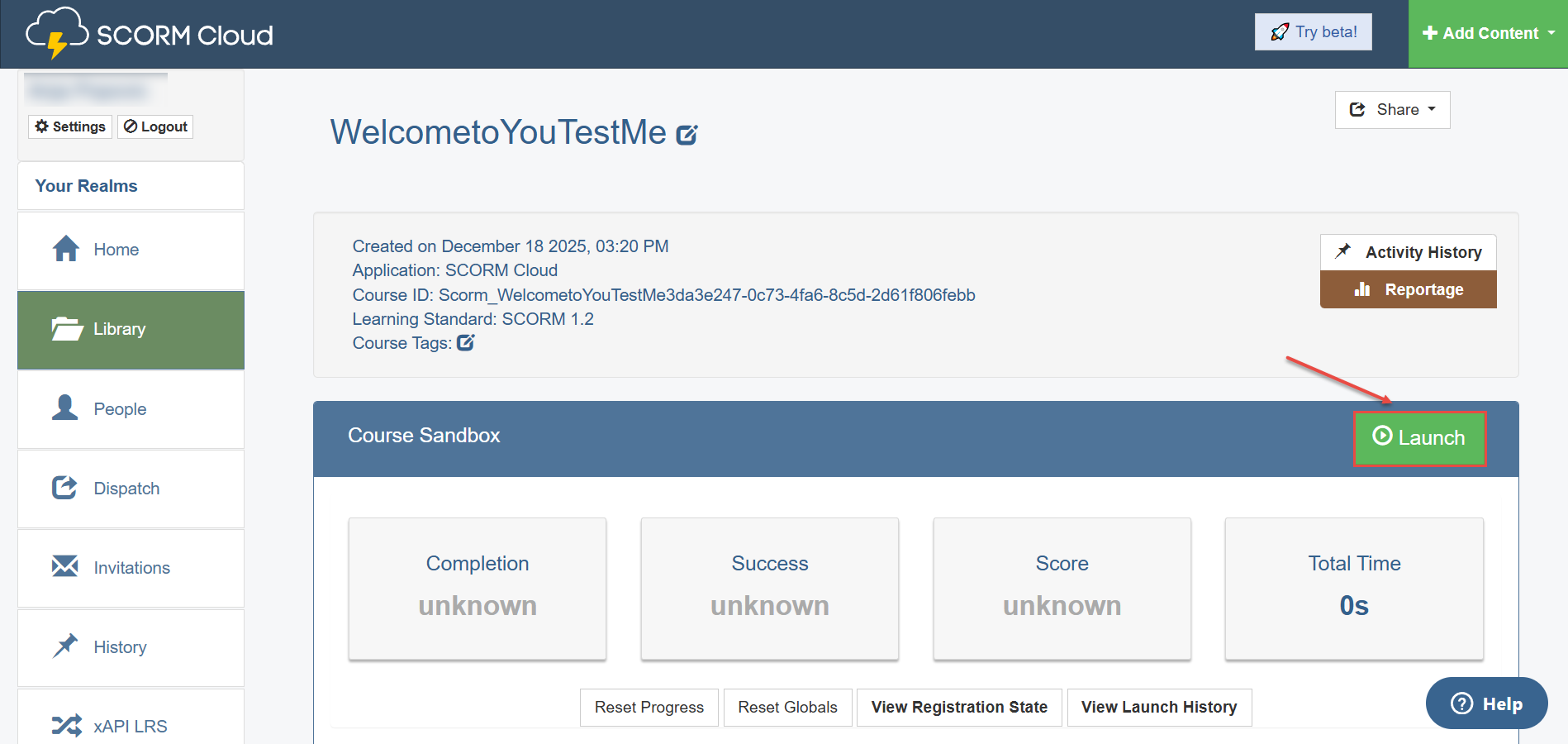1568x744 pixels.
Task: Open Activity History
Action: pyautogui.click(x=1408, y=252)
